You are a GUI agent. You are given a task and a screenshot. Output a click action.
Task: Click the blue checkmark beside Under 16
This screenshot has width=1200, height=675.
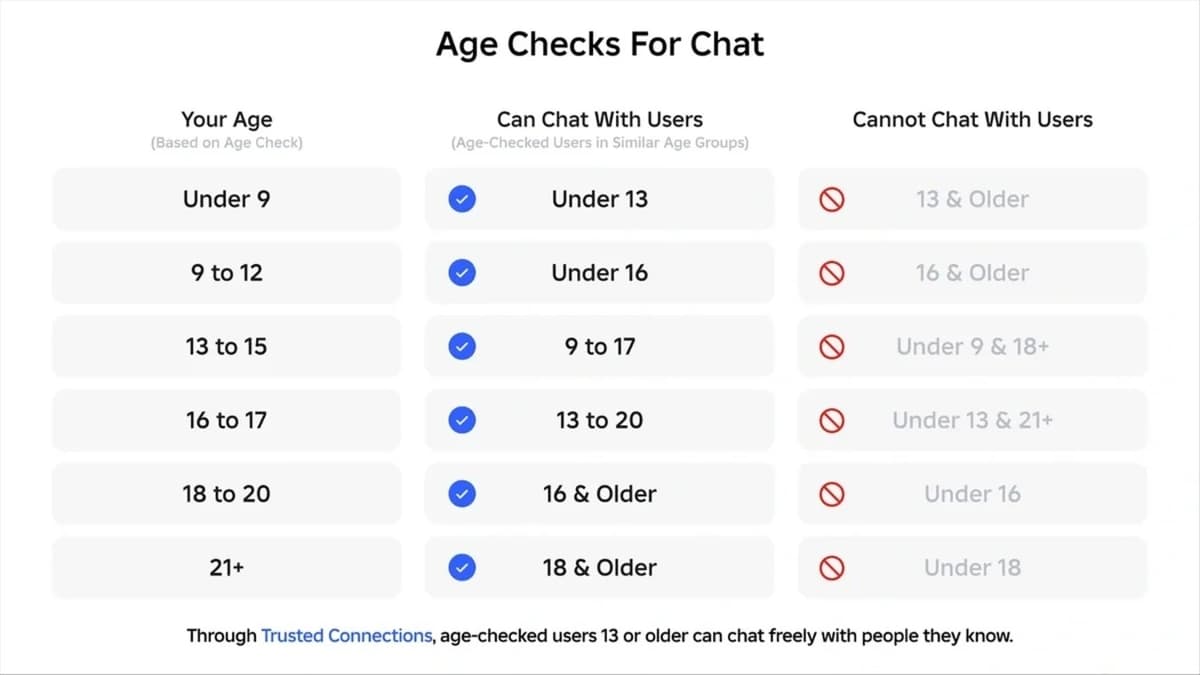click(x=462, y=273)
